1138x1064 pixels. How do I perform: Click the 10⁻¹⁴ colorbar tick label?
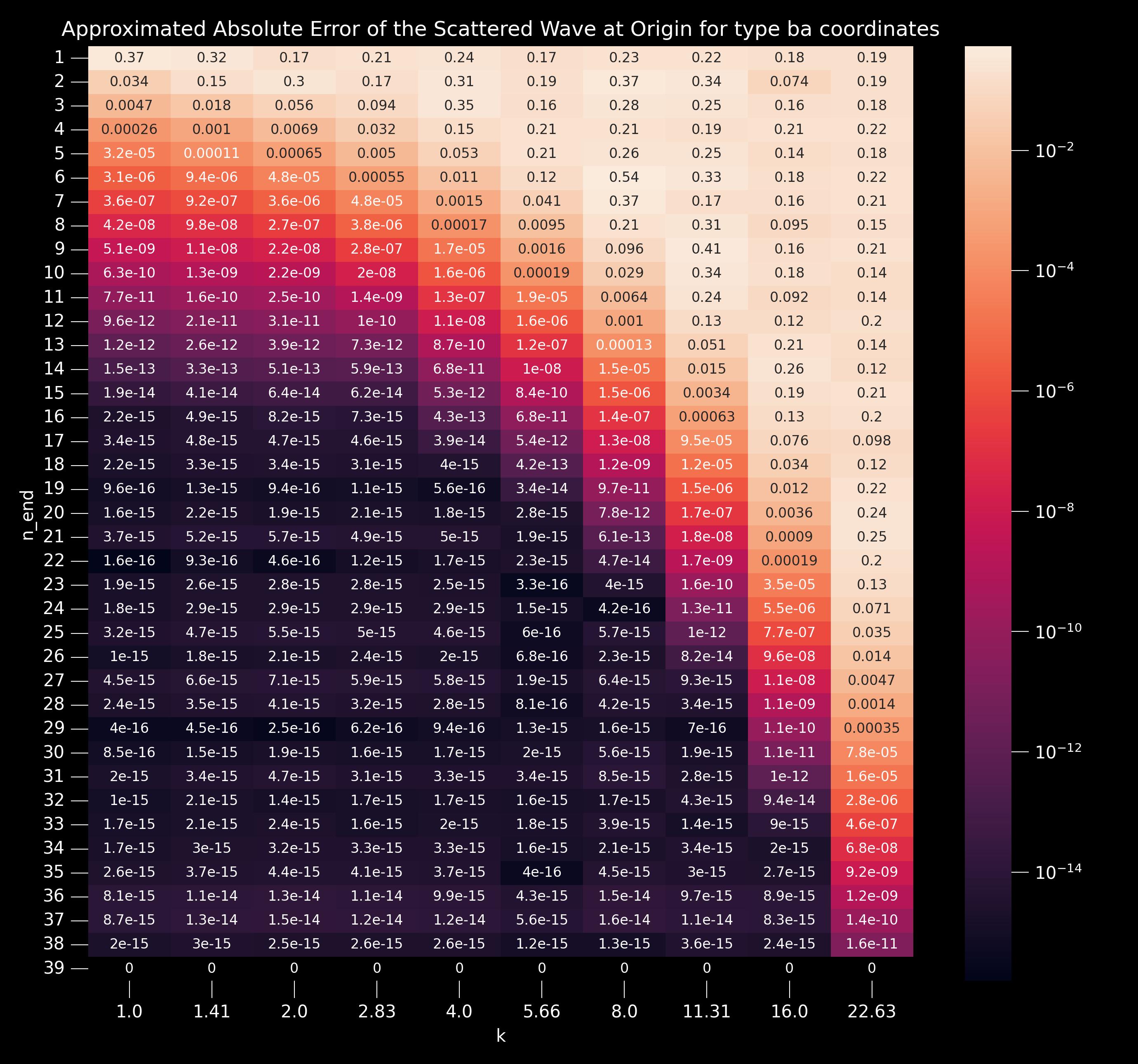pyautogui.click(x=1058, y=871)
